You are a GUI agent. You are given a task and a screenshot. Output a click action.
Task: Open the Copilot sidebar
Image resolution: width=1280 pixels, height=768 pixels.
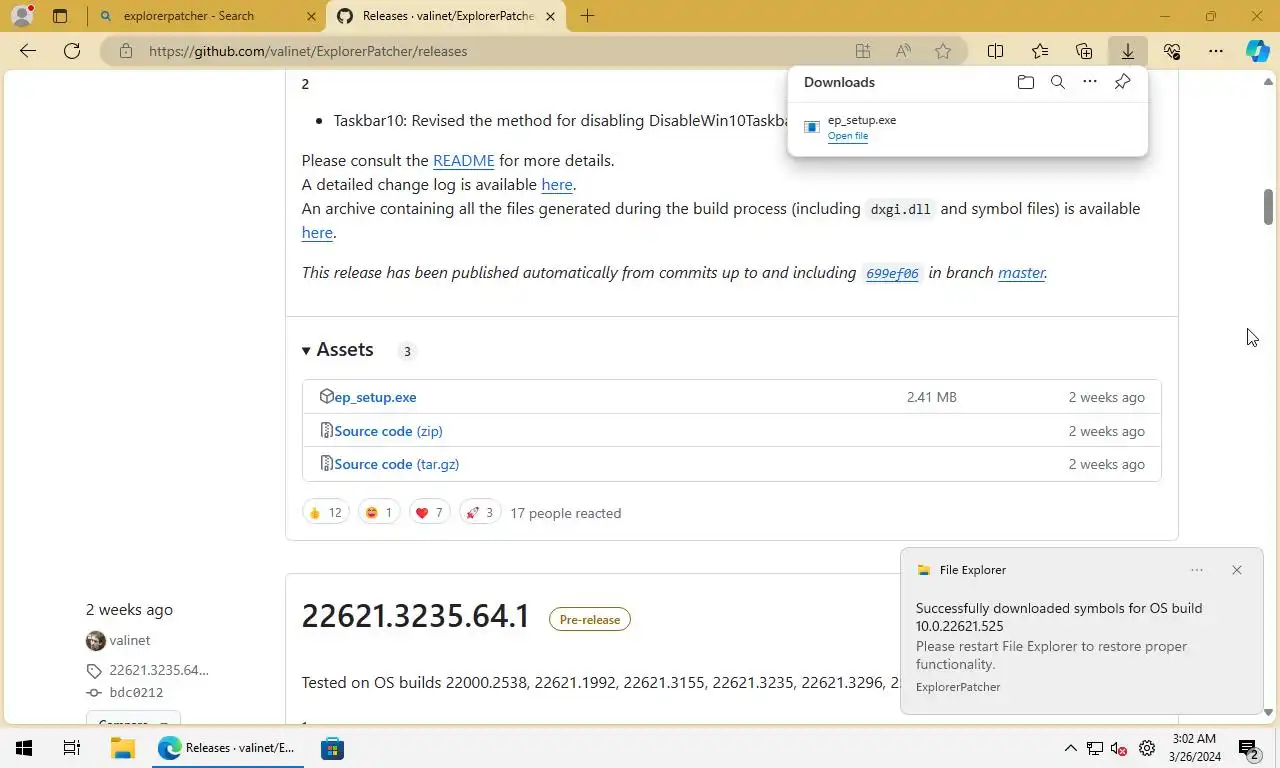tap(1258, 51)
